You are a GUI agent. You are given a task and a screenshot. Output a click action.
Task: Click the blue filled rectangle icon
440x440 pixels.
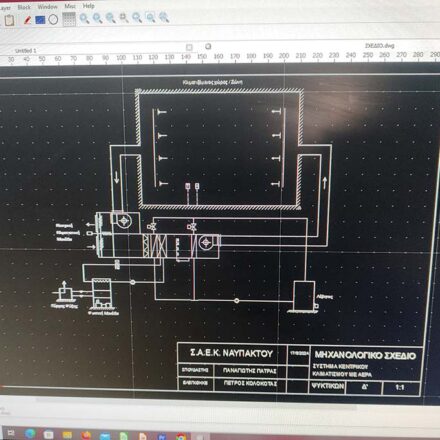point(40,20)
